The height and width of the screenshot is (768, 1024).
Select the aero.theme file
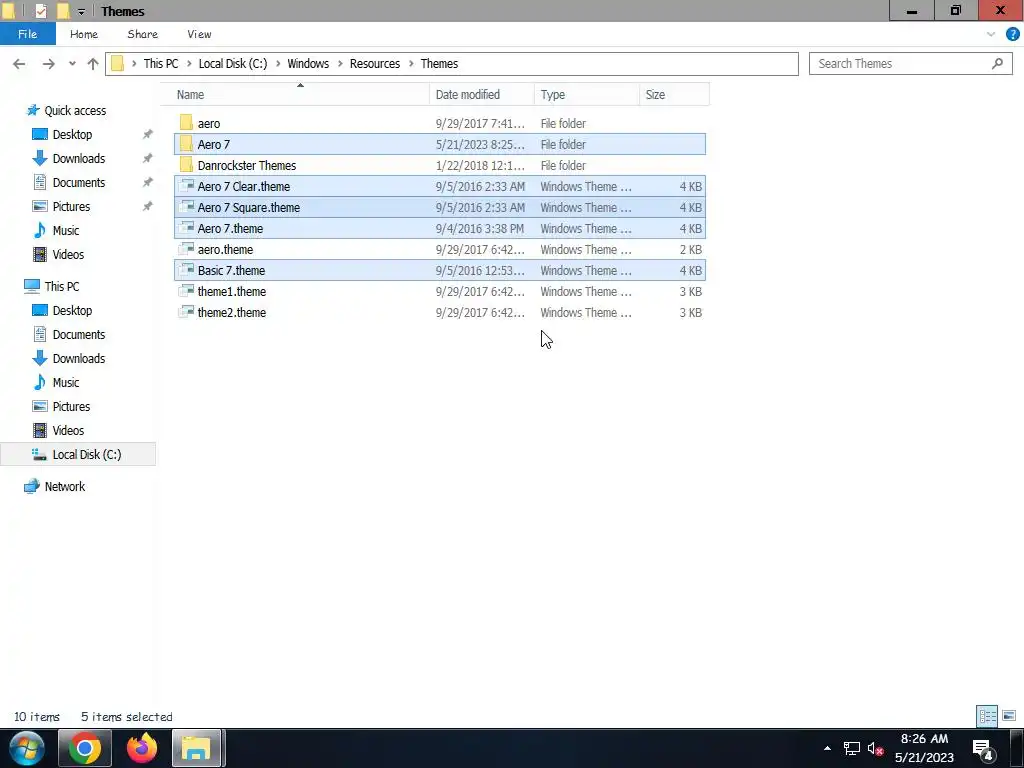point(440,249)
